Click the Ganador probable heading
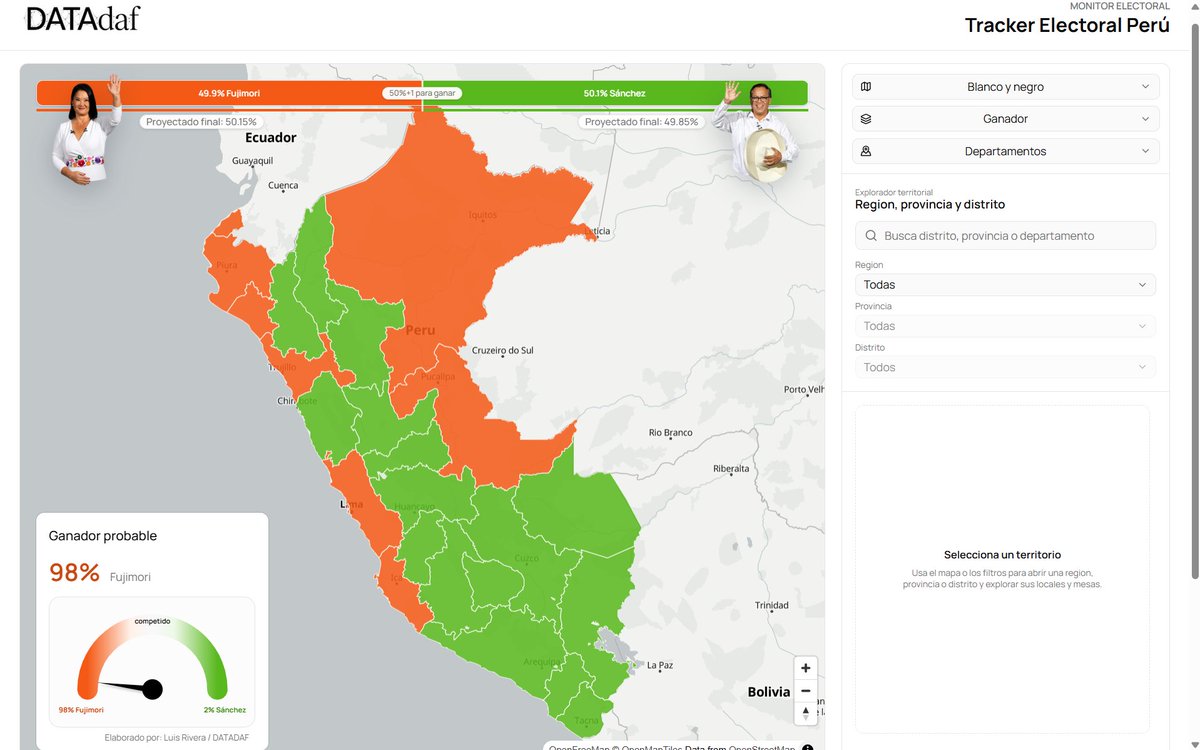Image resolution: width=1200 pixels, height=750 pixels. click(103, 536)
